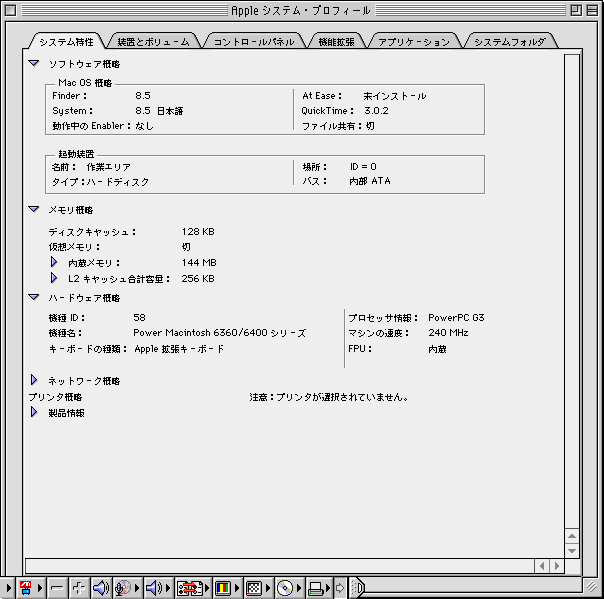Viewport: 604px width, 599px height.
Task: Click the Finder version value 8.5
Action: (143, 96)
